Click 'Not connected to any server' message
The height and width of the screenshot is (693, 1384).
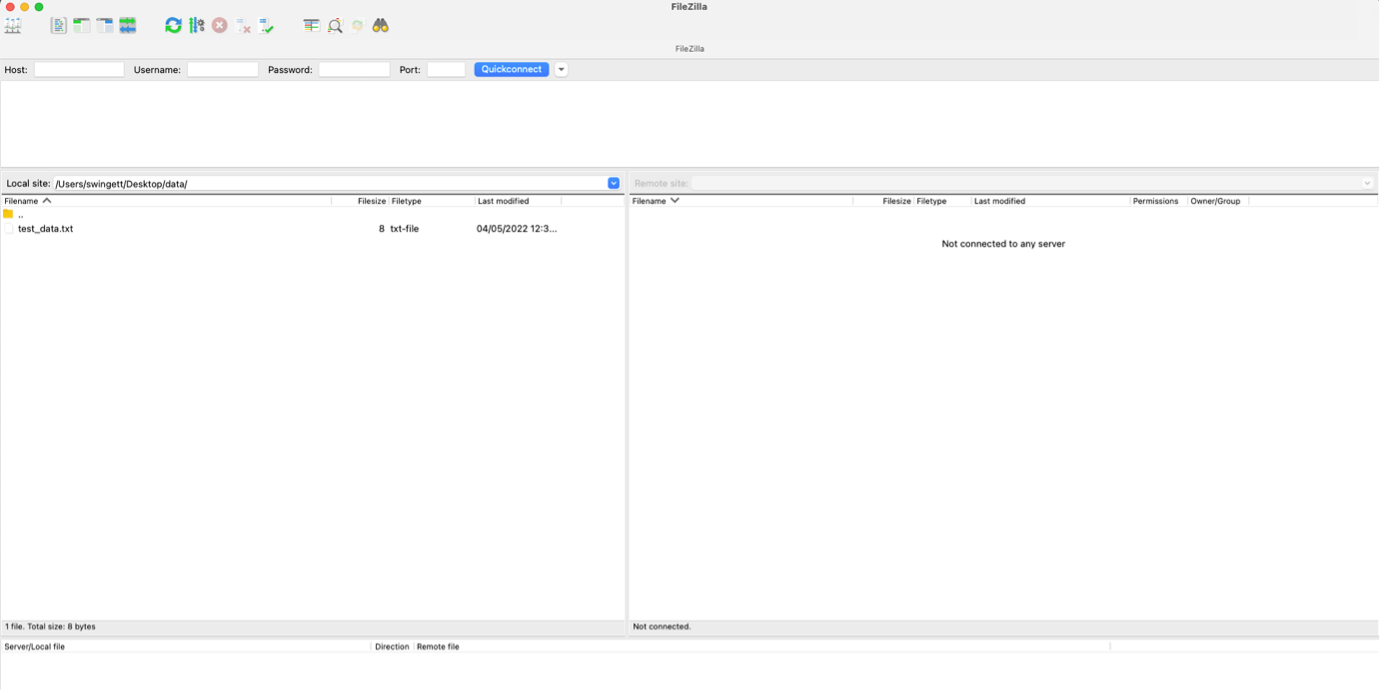coord(1004,245)
